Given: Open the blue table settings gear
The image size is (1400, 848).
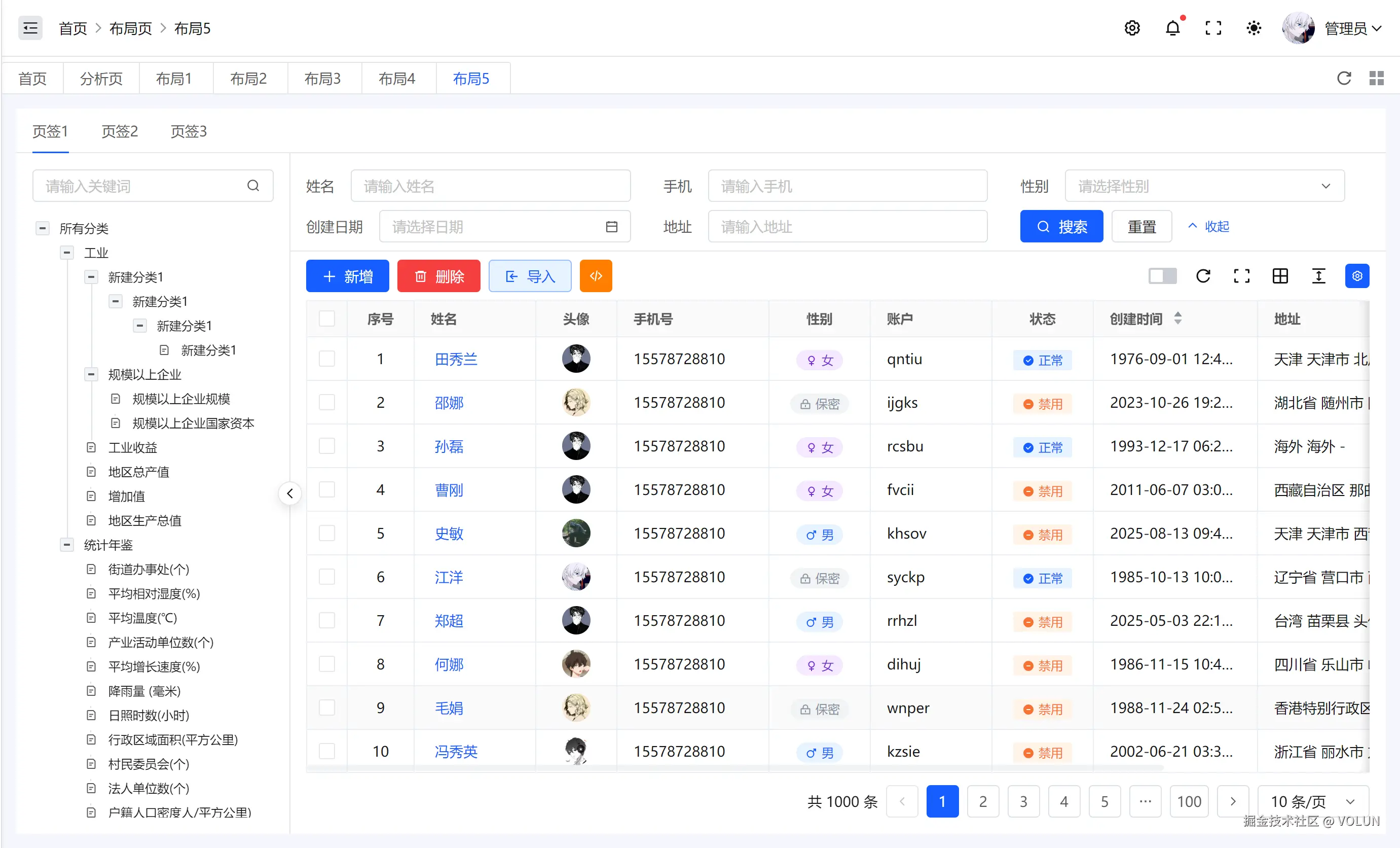Looking at the screenshot, I should pos(1357,276).
